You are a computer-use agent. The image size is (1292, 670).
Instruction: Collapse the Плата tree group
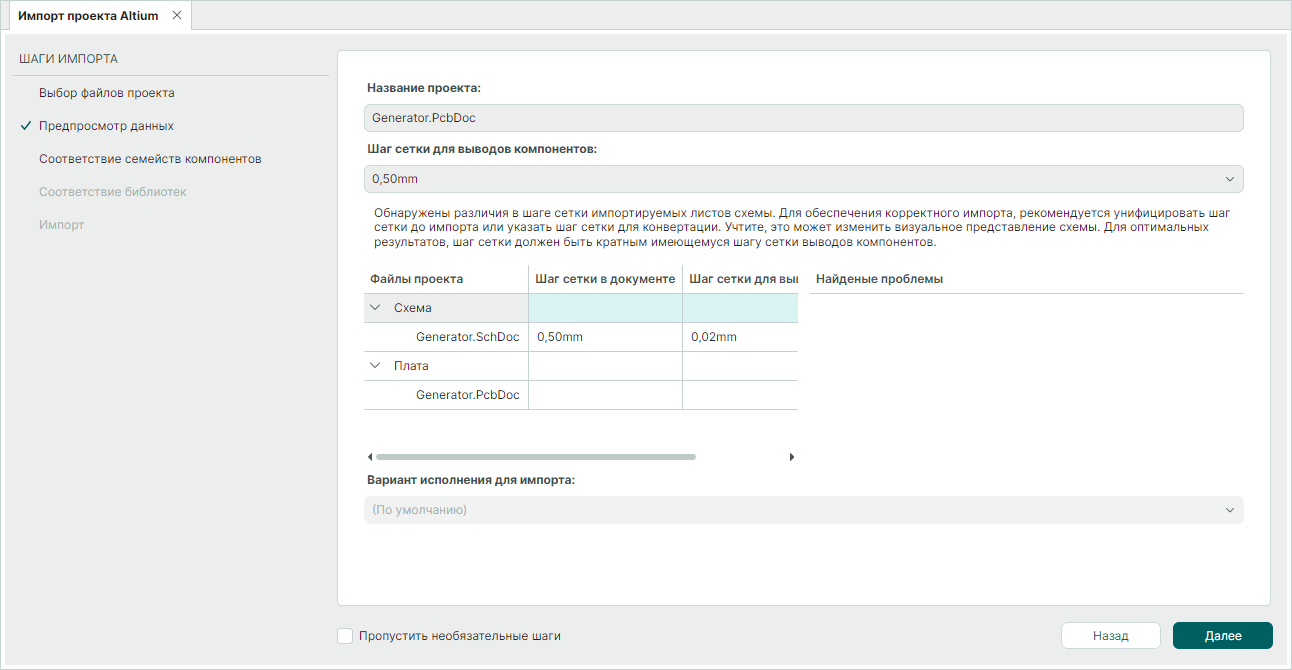(376, 366)
